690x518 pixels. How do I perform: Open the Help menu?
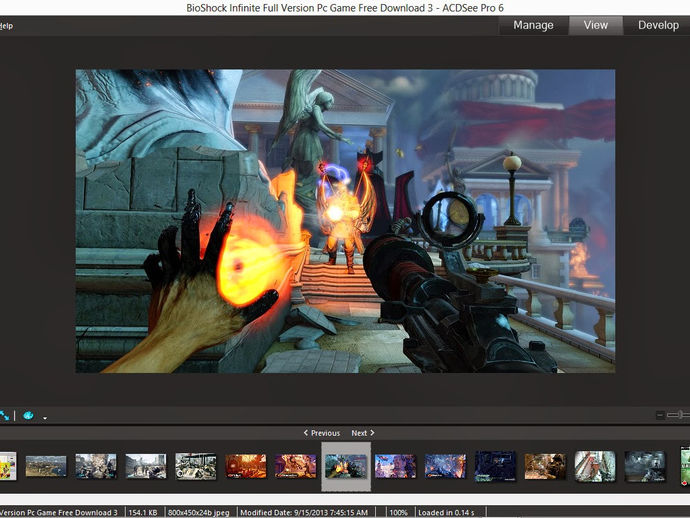point(6,26)
